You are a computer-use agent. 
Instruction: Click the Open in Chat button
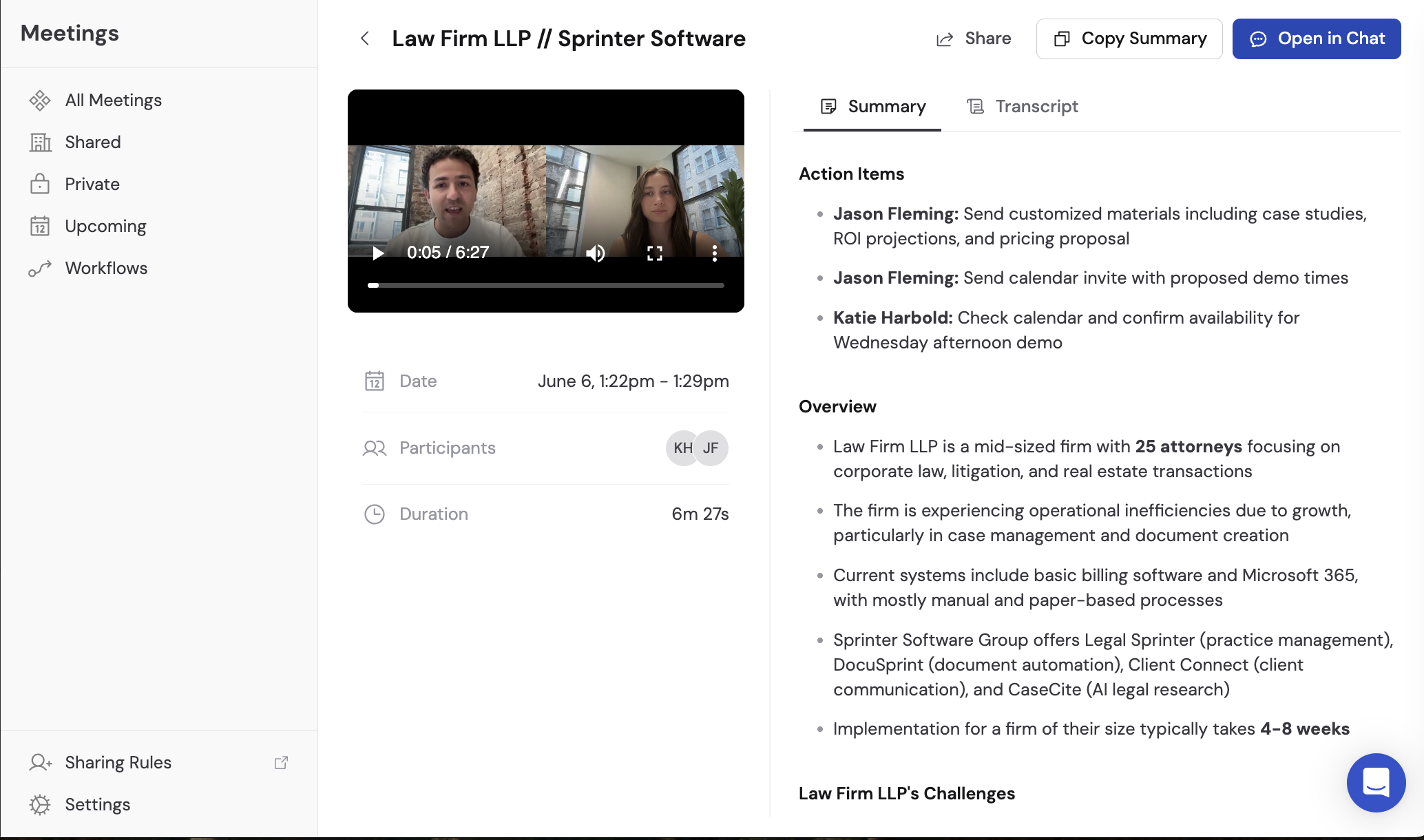1316,39
